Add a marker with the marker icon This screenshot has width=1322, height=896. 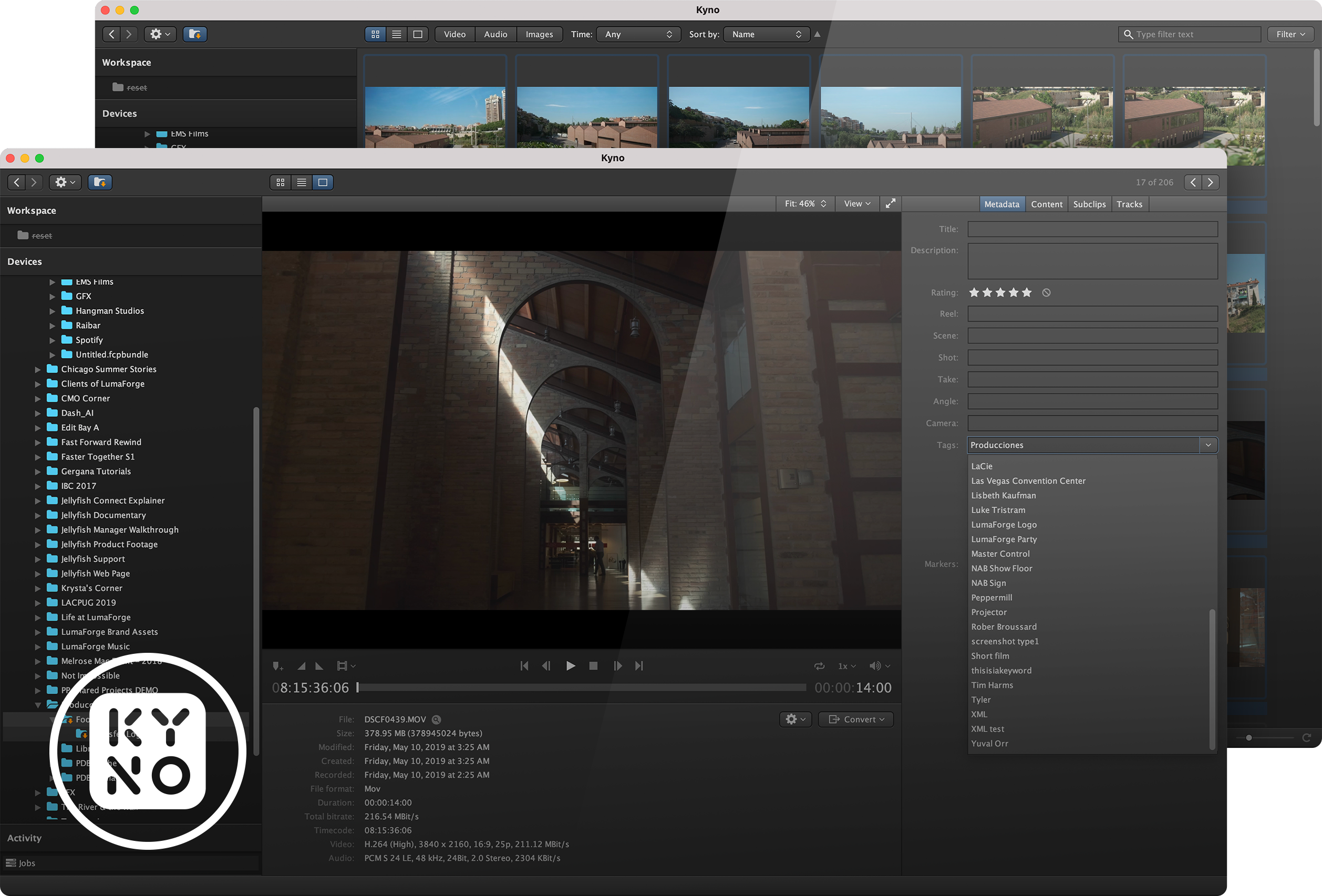tap(277, 666)
